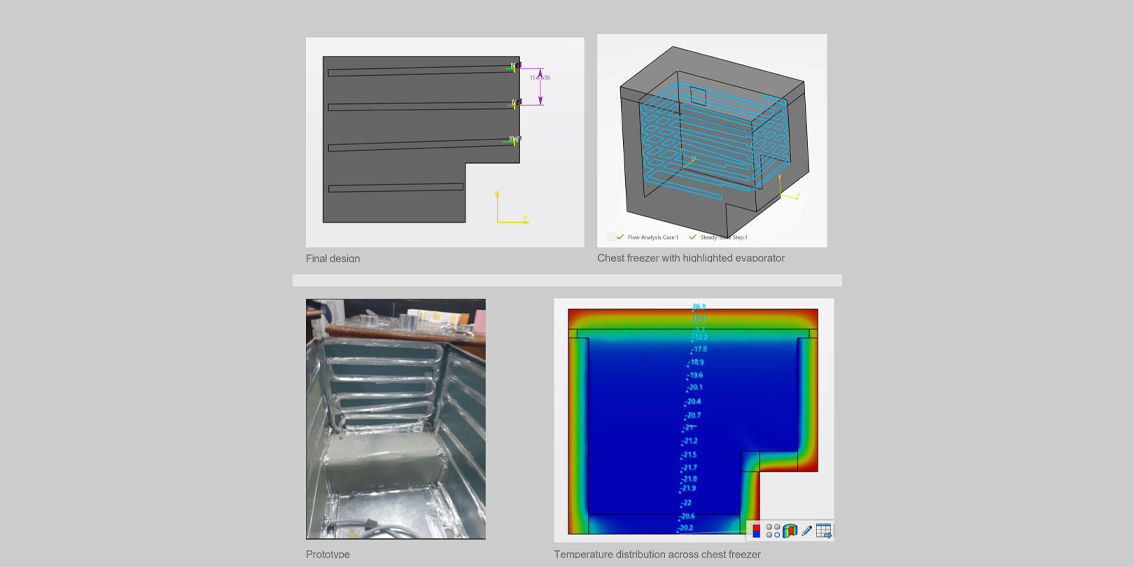The height and width of the screenshot is (567, 1134).
Task: Click the yellow axis triad in Final design
Action: click(x=511, y=208)
